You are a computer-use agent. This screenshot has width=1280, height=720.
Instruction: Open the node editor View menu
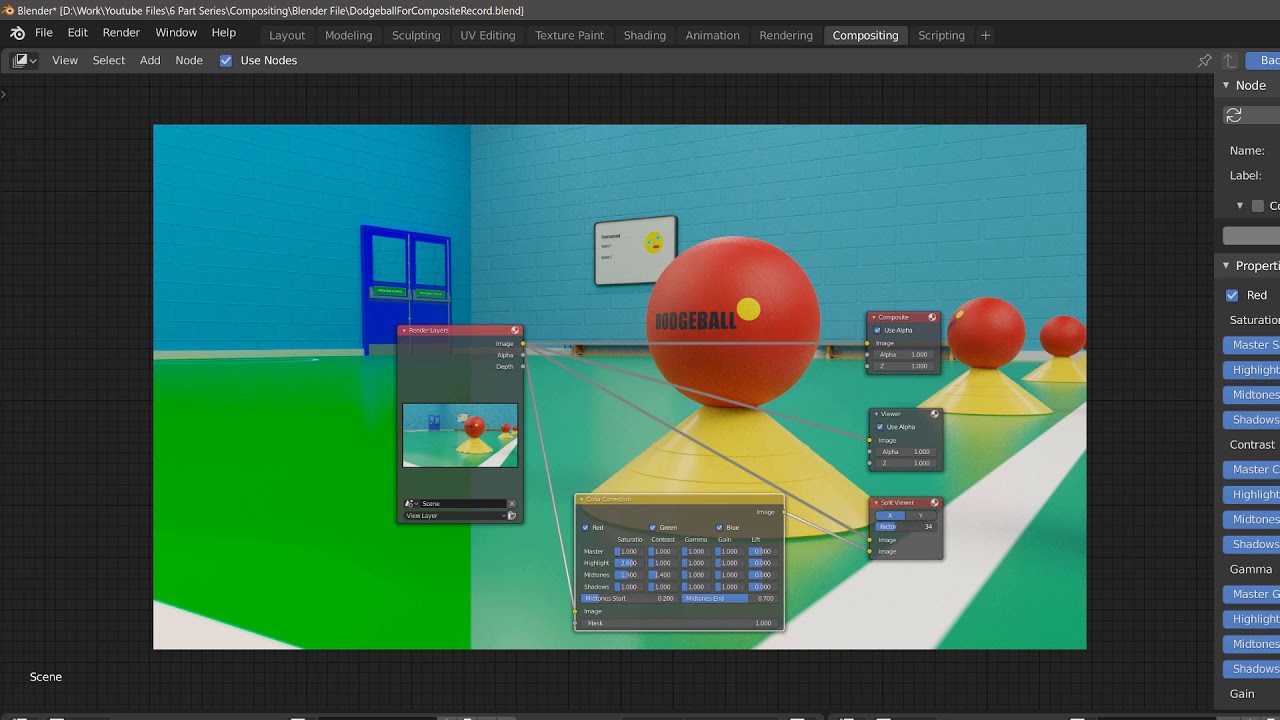tap(65, 60)
